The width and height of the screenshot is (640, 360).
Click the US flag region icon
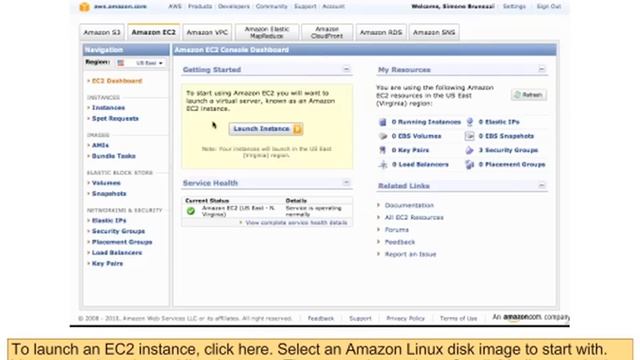coord(120,63)
